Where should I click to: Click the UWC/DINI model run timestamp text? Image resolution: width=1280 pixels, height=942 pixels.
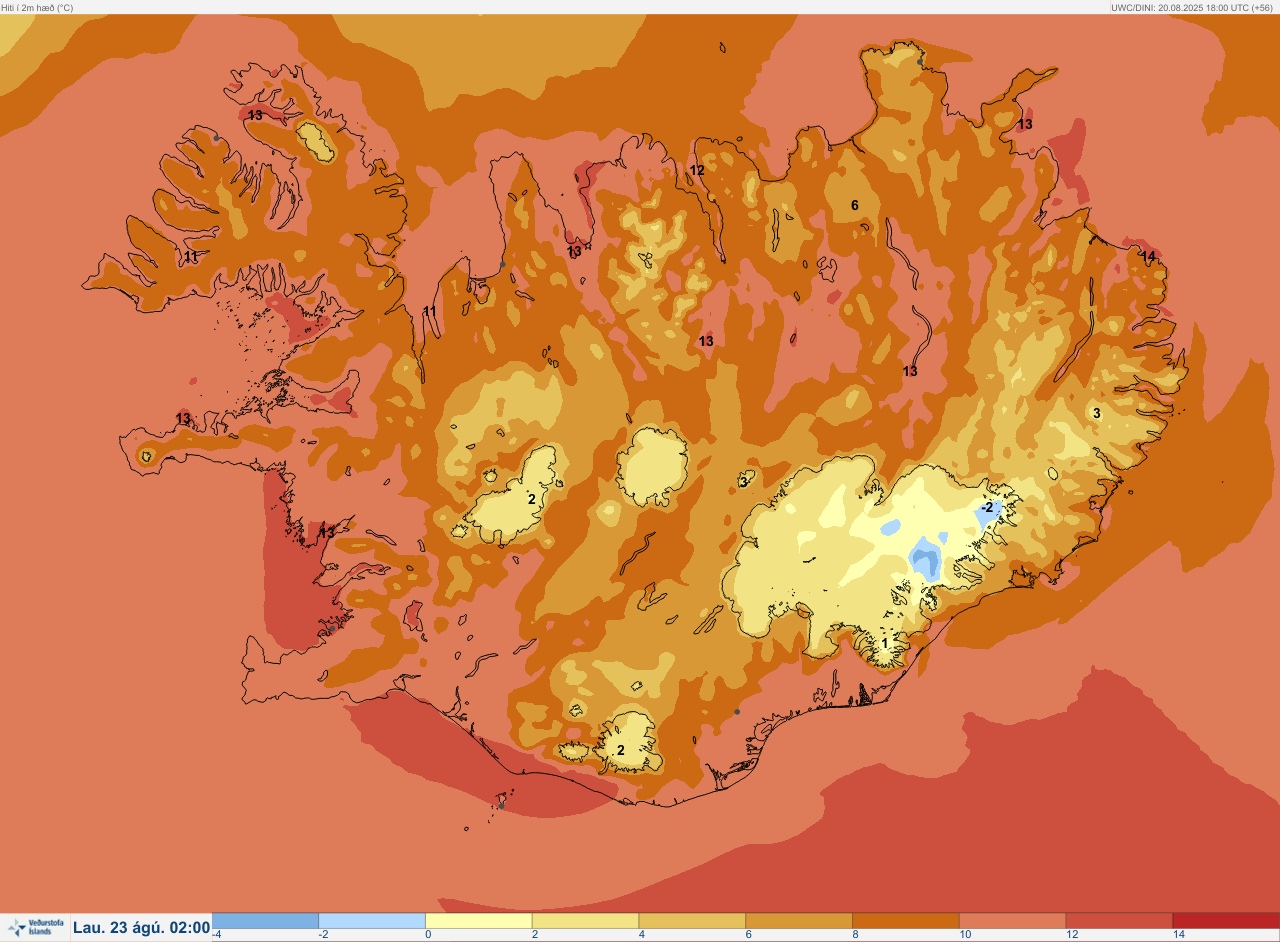coord(1194,7)
